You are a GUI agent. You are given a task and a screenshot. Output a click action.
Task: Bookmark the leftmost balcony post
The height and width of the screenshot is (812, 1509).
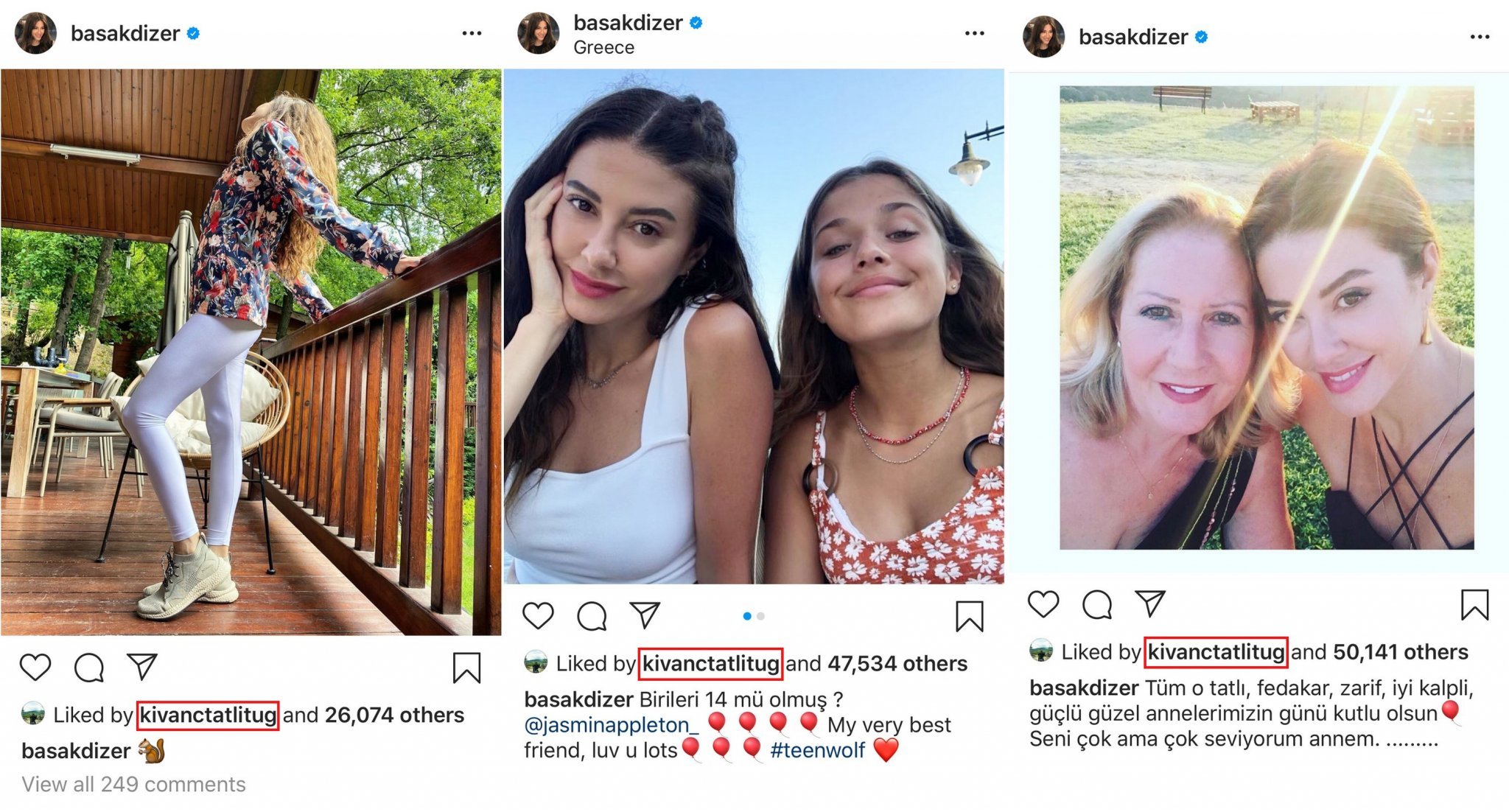click(466, 668)
